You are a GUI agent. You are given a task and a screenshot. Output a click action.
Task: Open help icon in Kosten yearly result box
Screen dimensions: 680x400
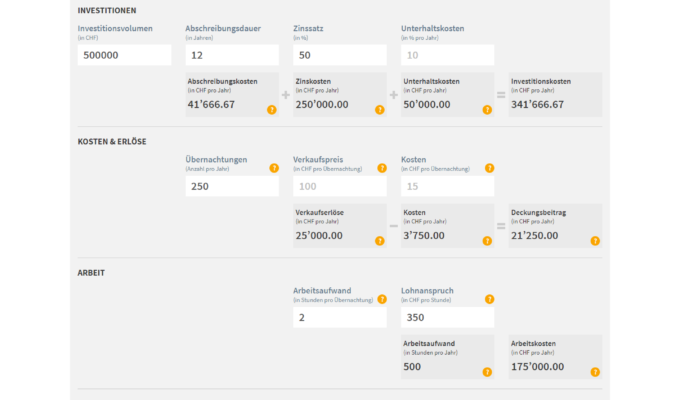point(487,241)
